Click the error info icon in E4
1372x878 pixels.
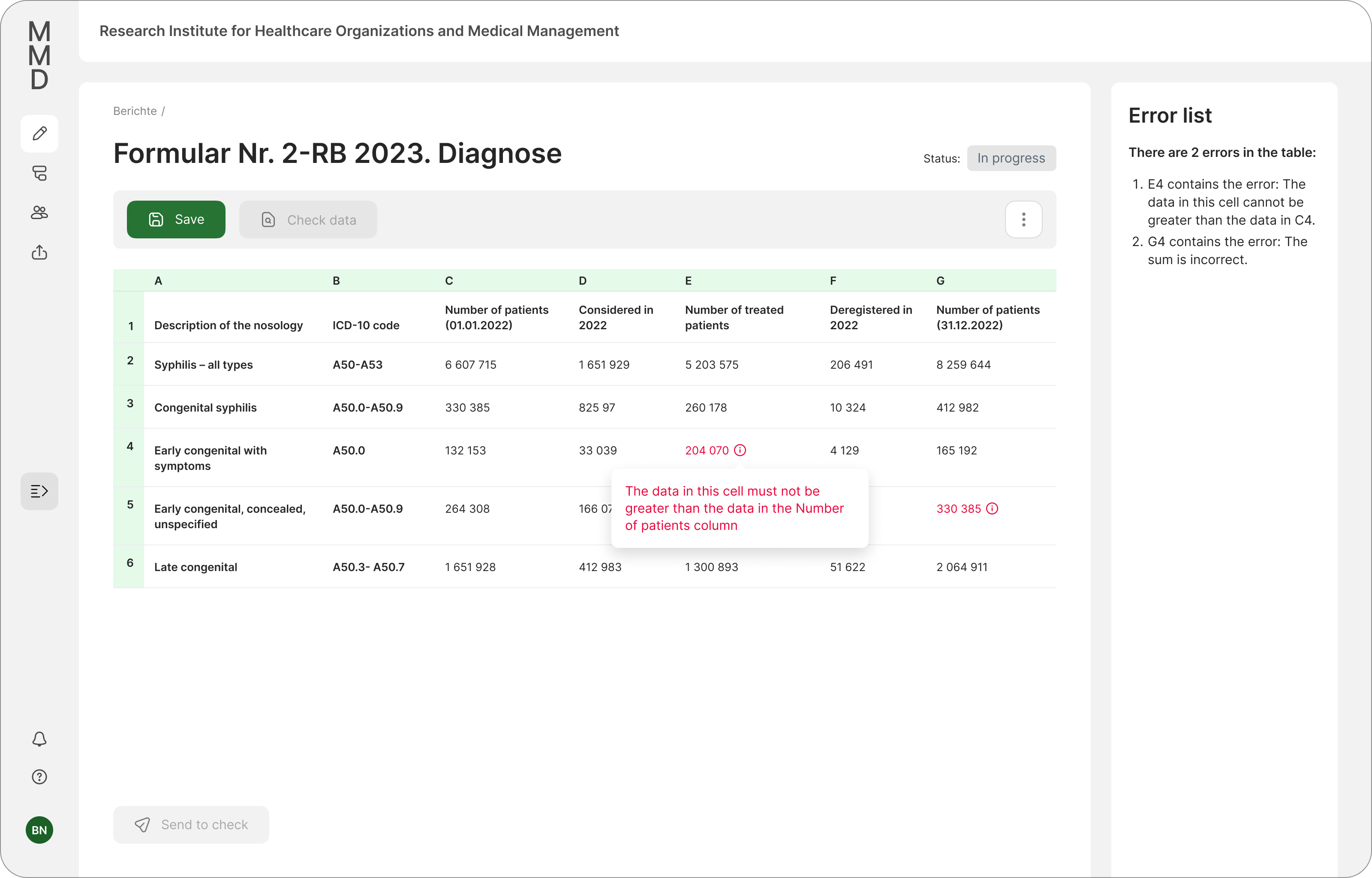740,451
